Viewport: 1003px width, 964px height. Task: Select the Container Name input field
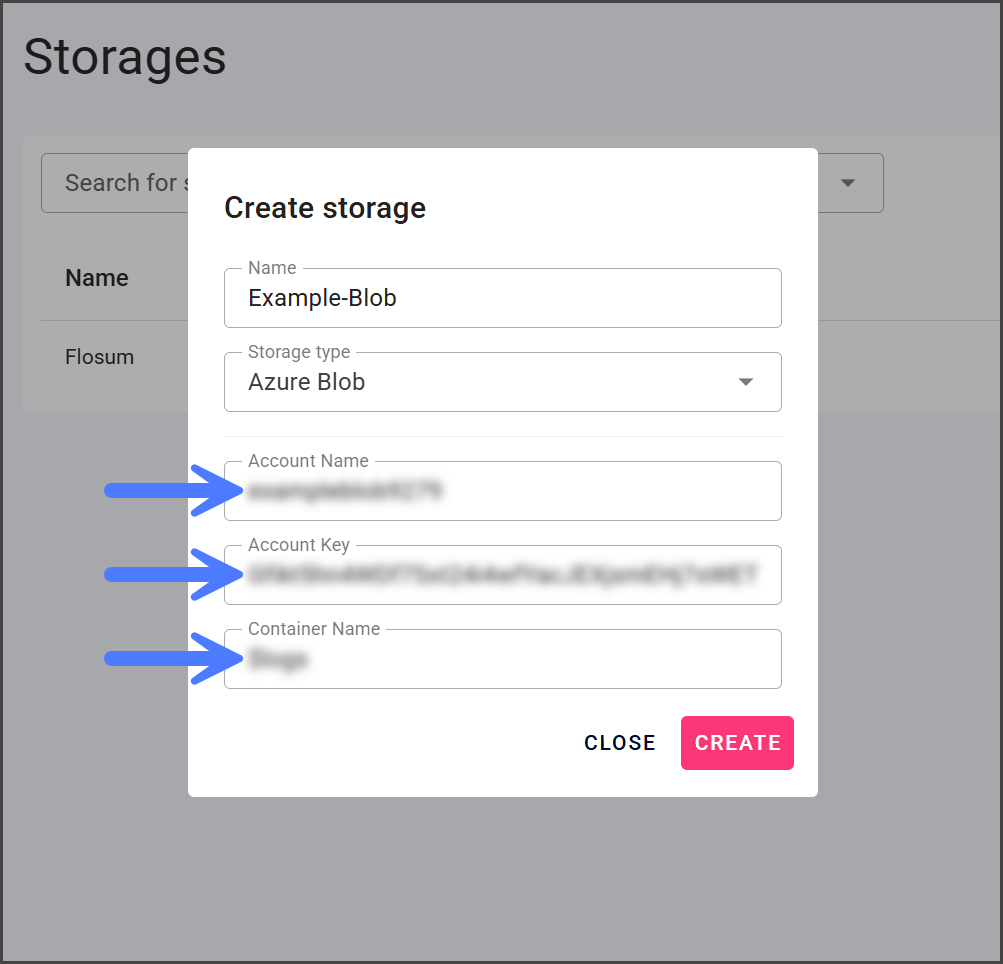502,659
